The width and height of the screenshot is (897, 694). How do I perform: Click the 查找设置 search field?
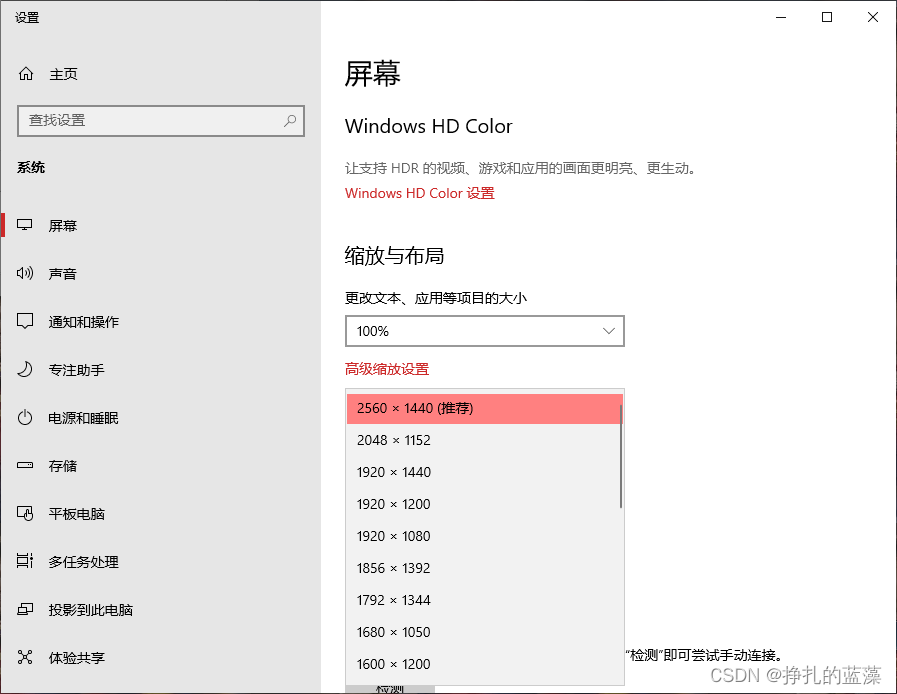point(161,121)
